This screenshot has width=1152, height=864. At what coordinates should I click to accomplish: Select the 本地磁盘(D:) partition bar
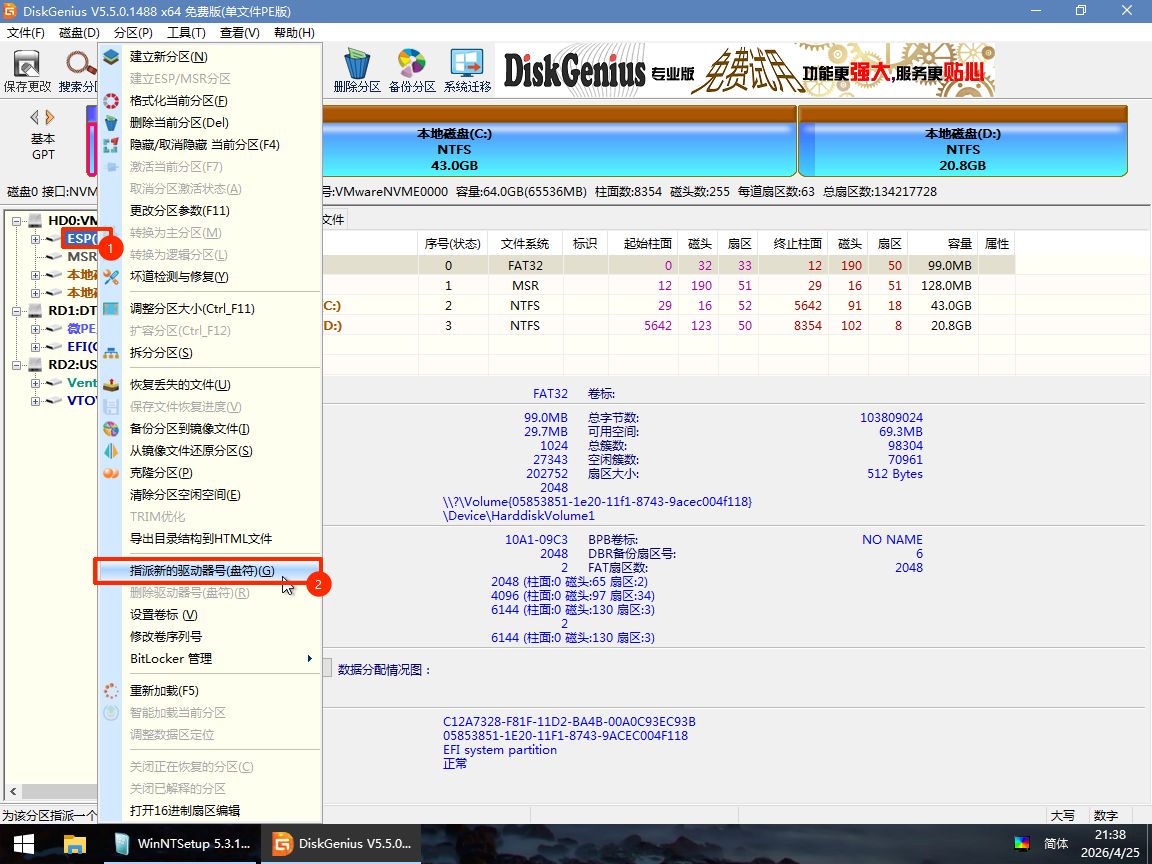tap(962, 141)
